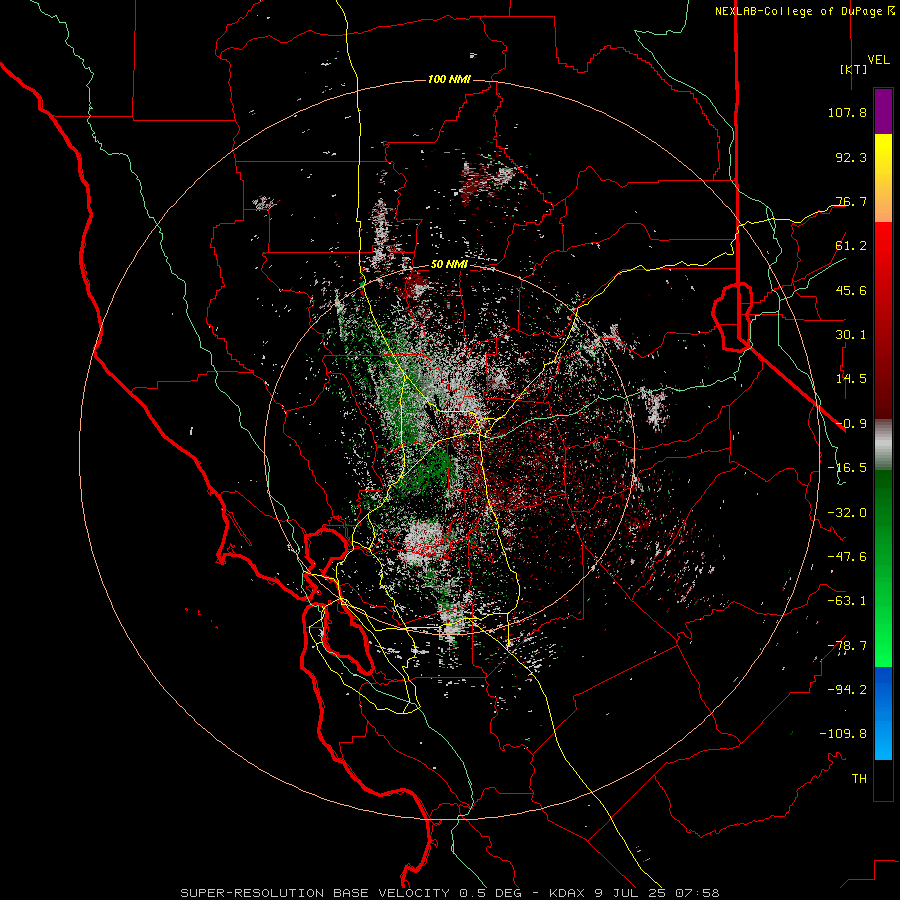This screenshot has width=900, height=900.
Task: Click the 45.6 velocity scale value
Action: coord(851,290)
